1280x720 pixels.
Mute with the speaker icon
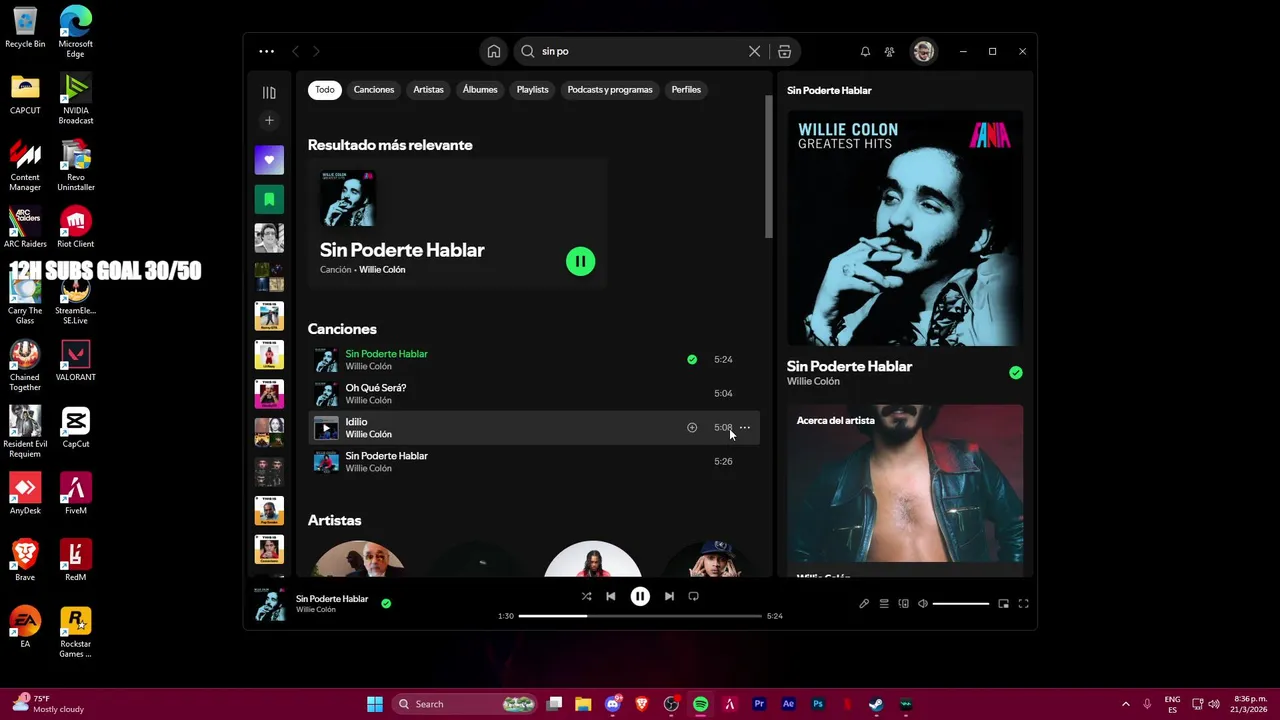click(923, 604)
